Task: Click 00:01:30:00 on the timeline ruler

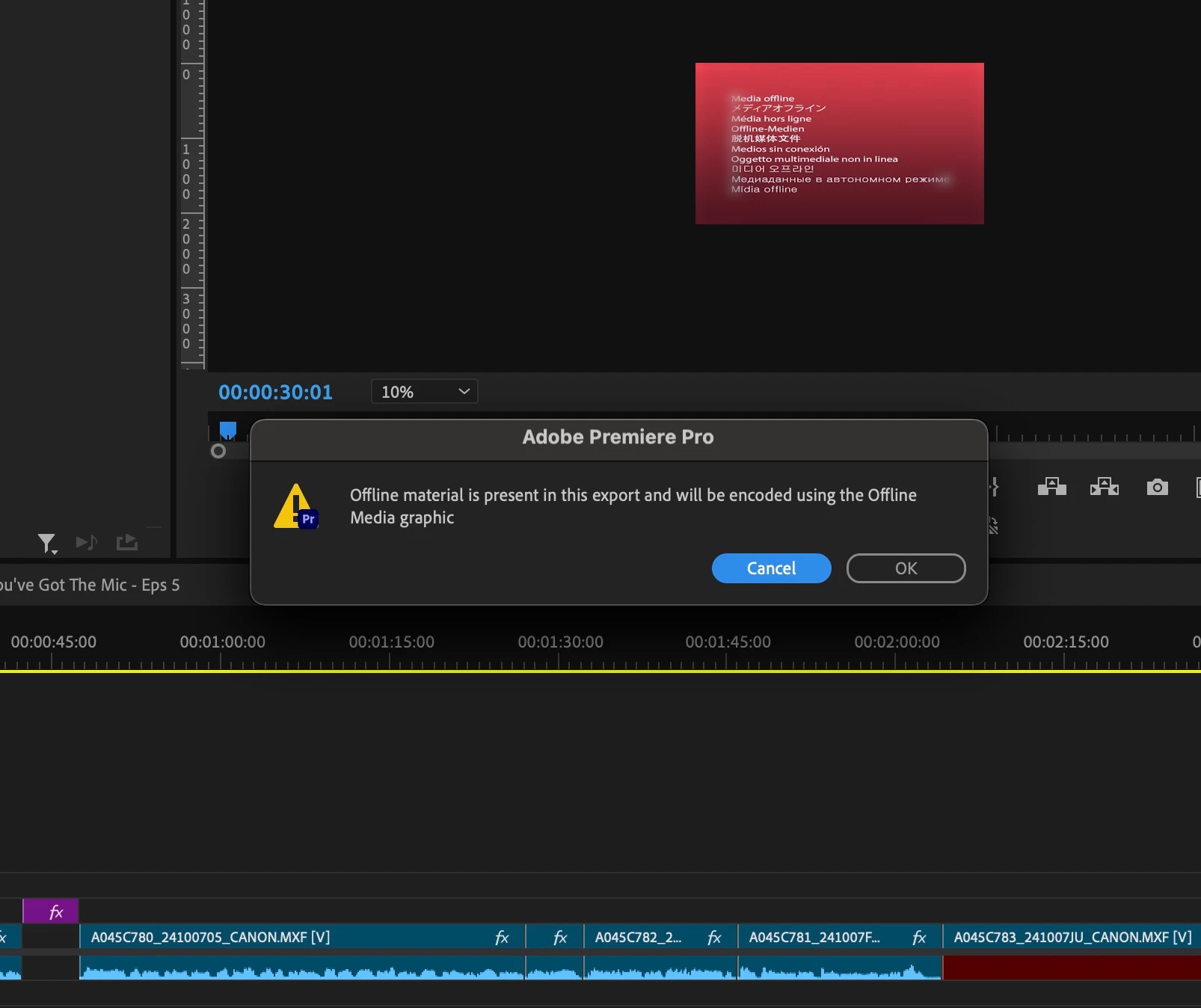Action: click(x=560, y=642)
